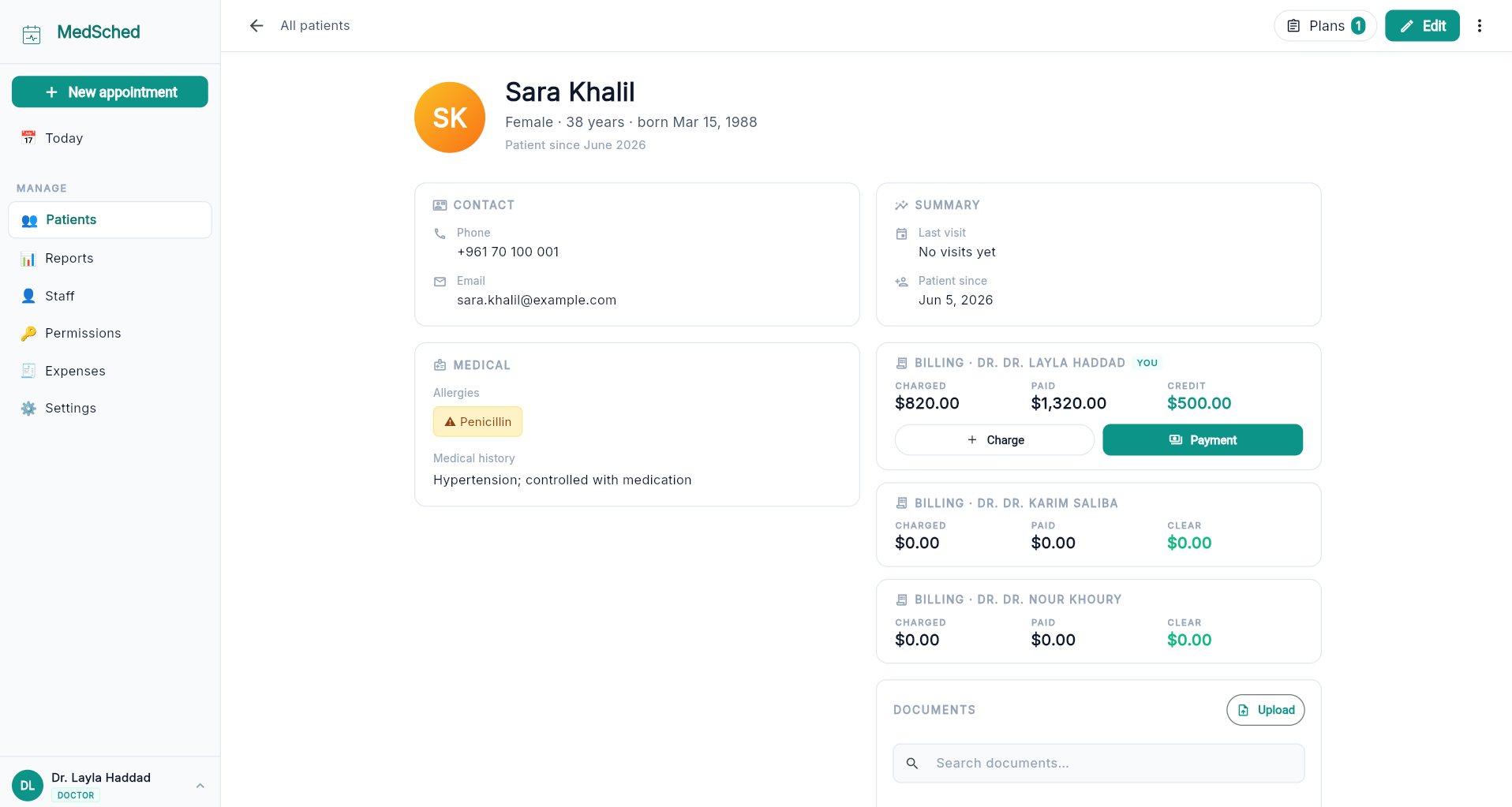This screenshot has width=1512, height=807.
Task: Click the Plans count badge showing 1
Action: coord(1358,26)
